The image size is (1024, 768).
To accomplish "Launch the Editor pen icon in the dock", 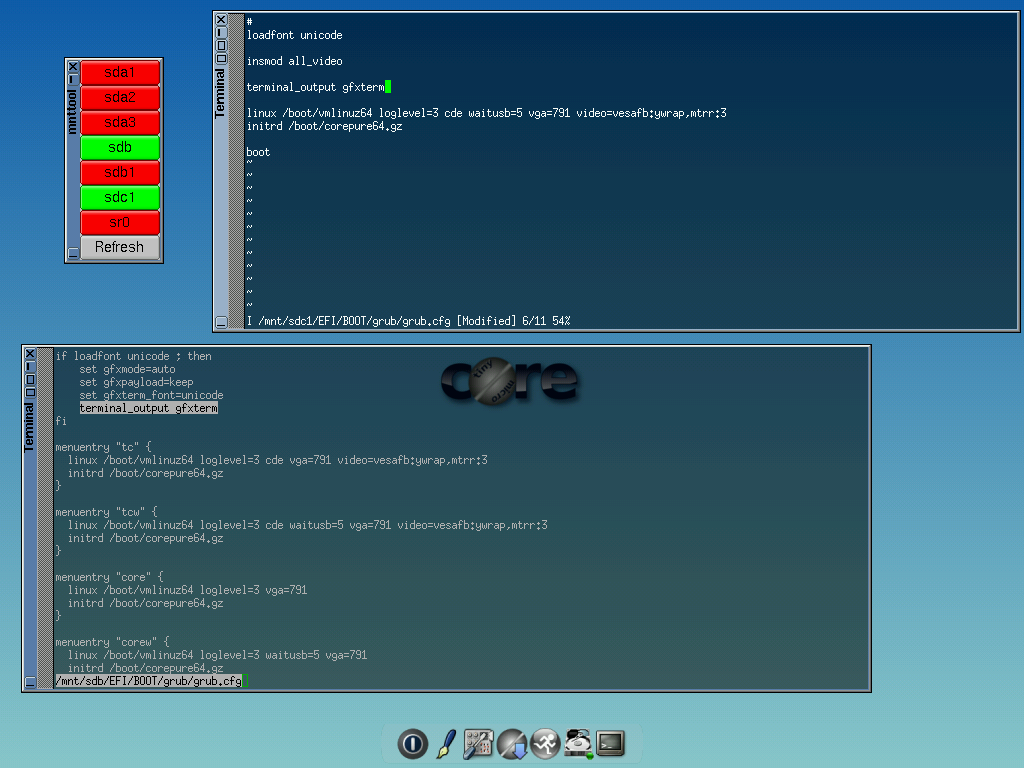I will click(446, 743).
